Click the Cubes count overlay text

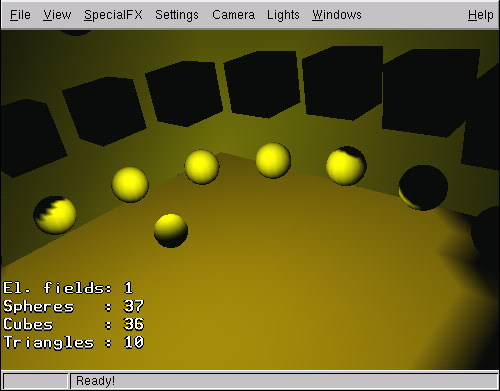pos(73,324)
